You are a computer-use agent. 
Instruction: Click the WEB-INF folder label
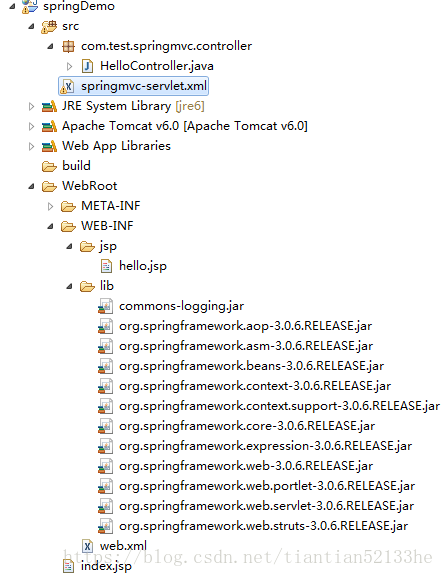[107, 226]
